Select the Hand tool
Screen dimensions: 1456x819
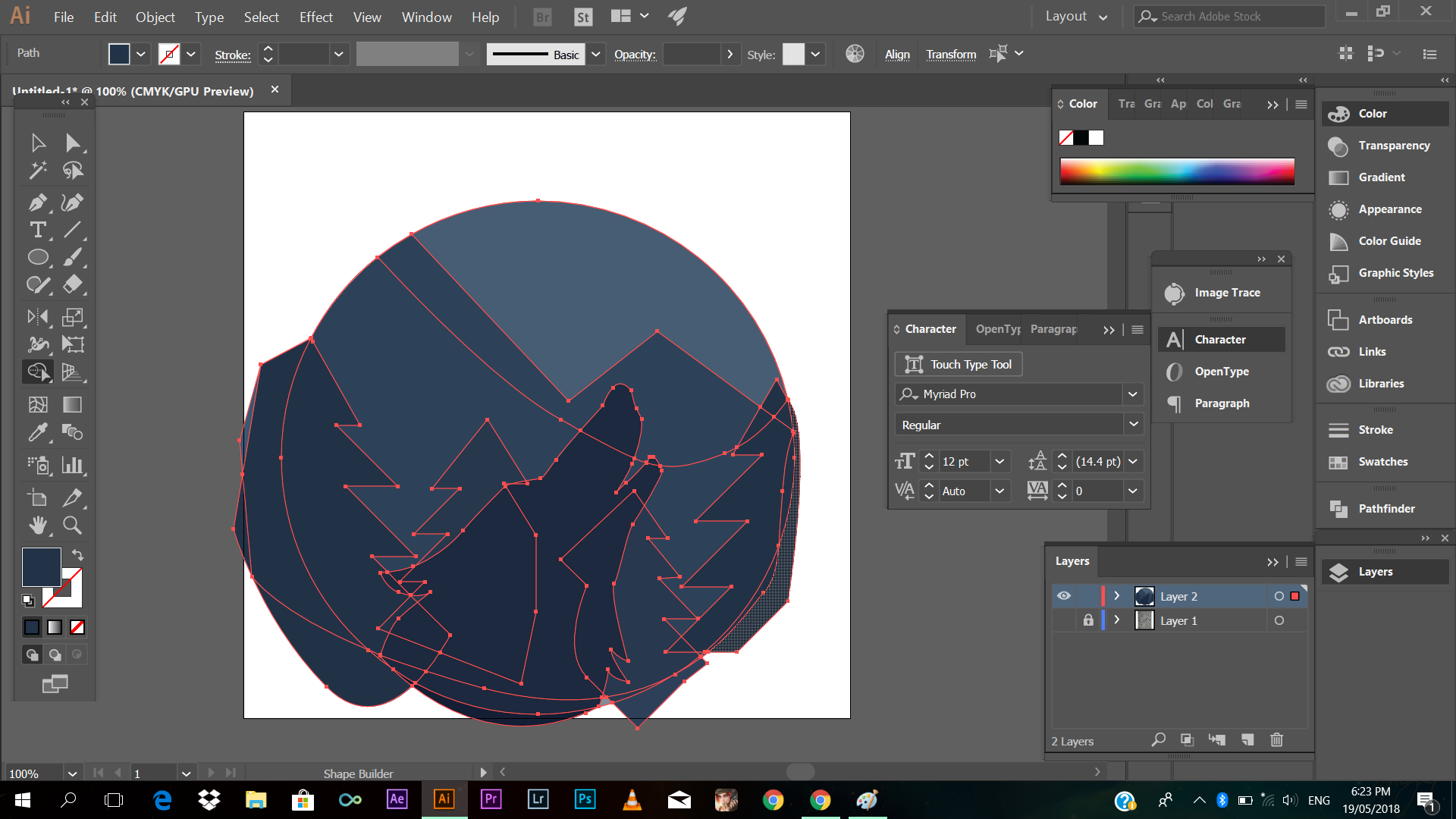(38, 525)
